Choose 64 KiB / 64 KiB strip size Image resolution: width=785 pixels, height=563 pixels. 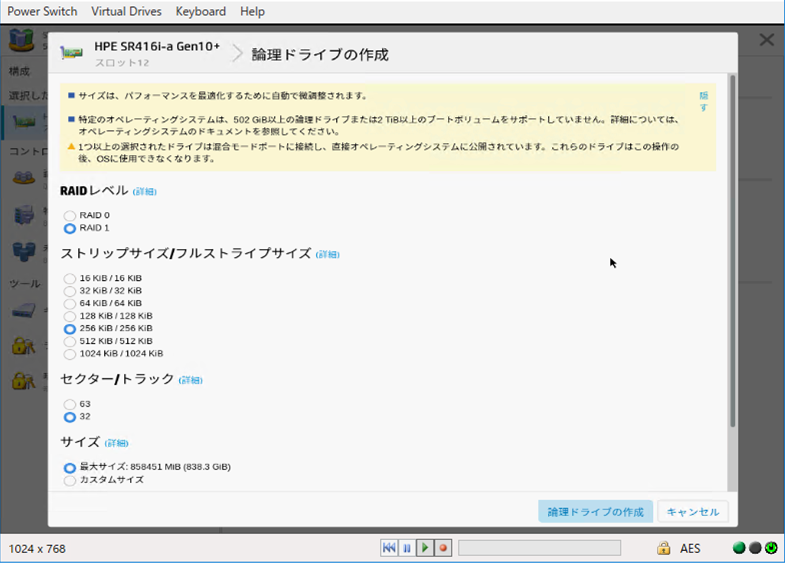click(x=70, y=303)
